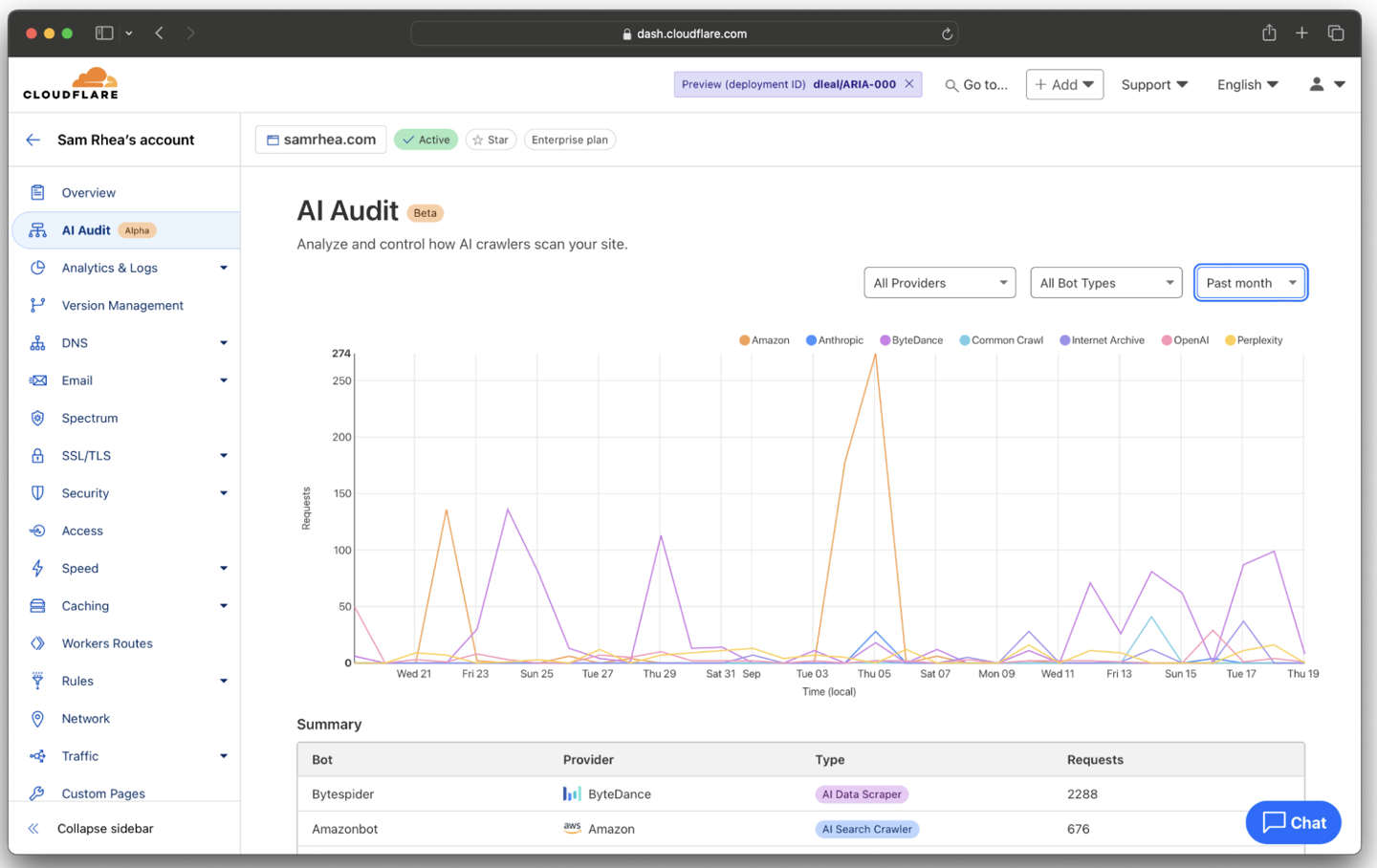Expand the DNS menu arrow
Image resolution: width=1377 pixels, height=868 pixels.
coord(224,343)
